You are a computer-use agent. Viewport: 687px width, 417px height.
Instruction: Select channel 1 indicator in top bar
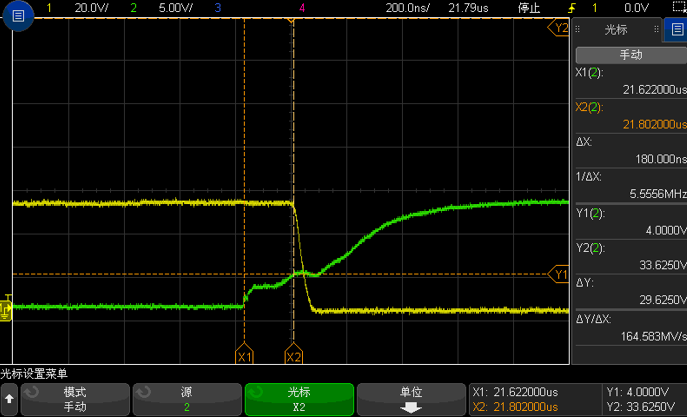click(x=49, y=7)
